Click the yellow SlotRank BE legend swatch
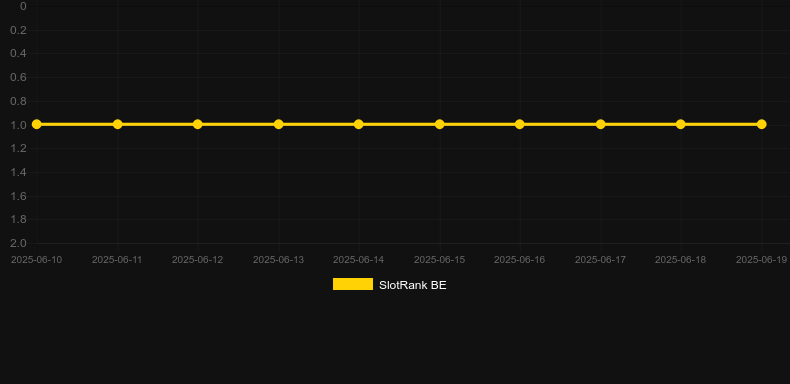 pyautogui.click(x=353, y=284)
